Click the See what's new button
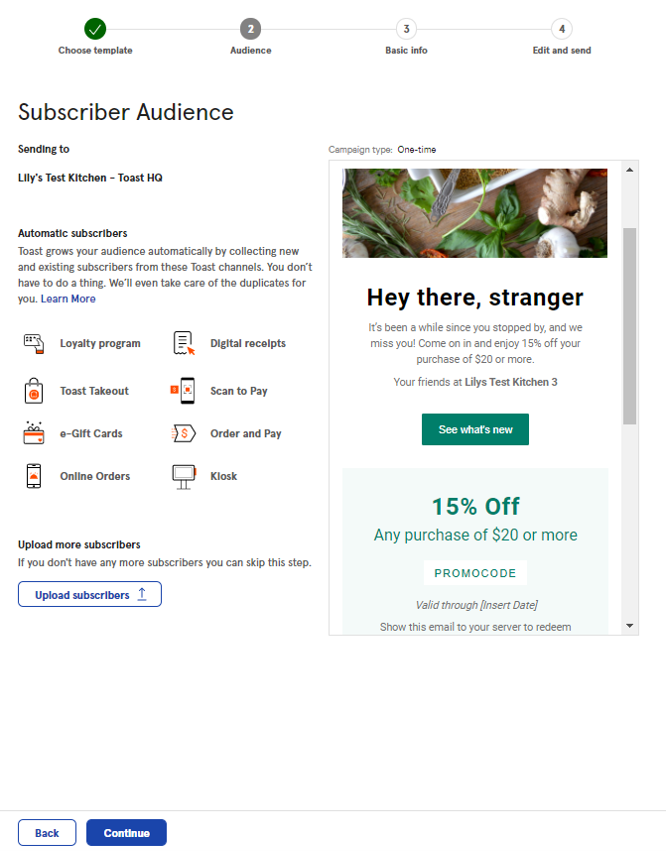This screenshot has width=666, height=851. click(x=475, y=428)
